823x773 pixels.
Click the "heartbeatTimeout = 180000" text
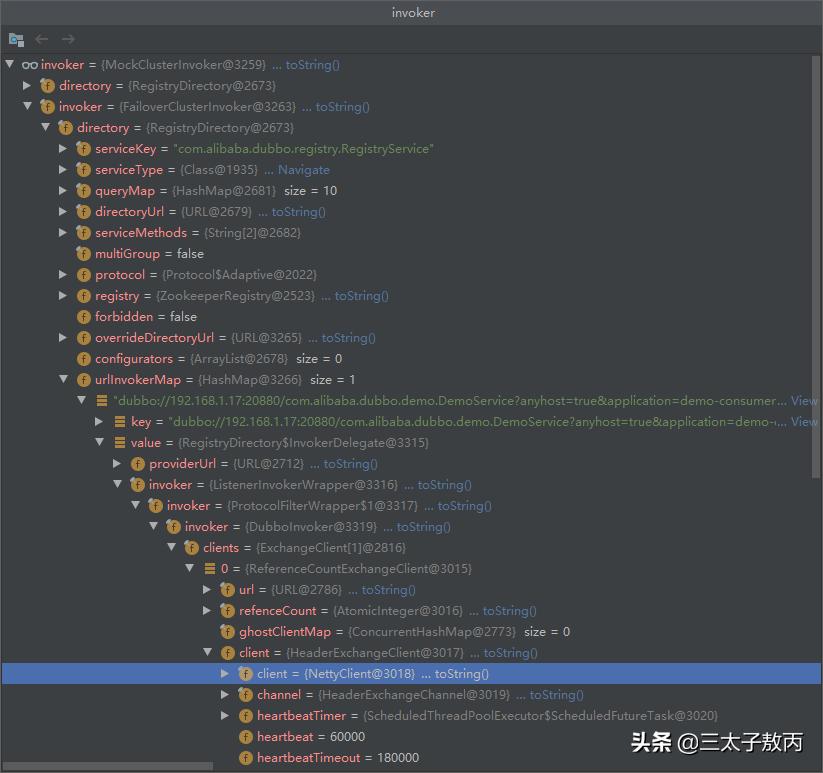coord(338,758)
